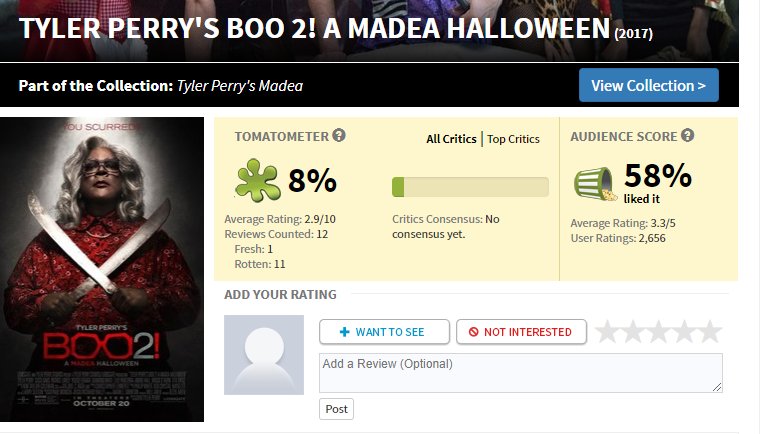Click the user avatar placeholder image
The height and width of the screenshot is (434, 760).
(x=264, y=354)
